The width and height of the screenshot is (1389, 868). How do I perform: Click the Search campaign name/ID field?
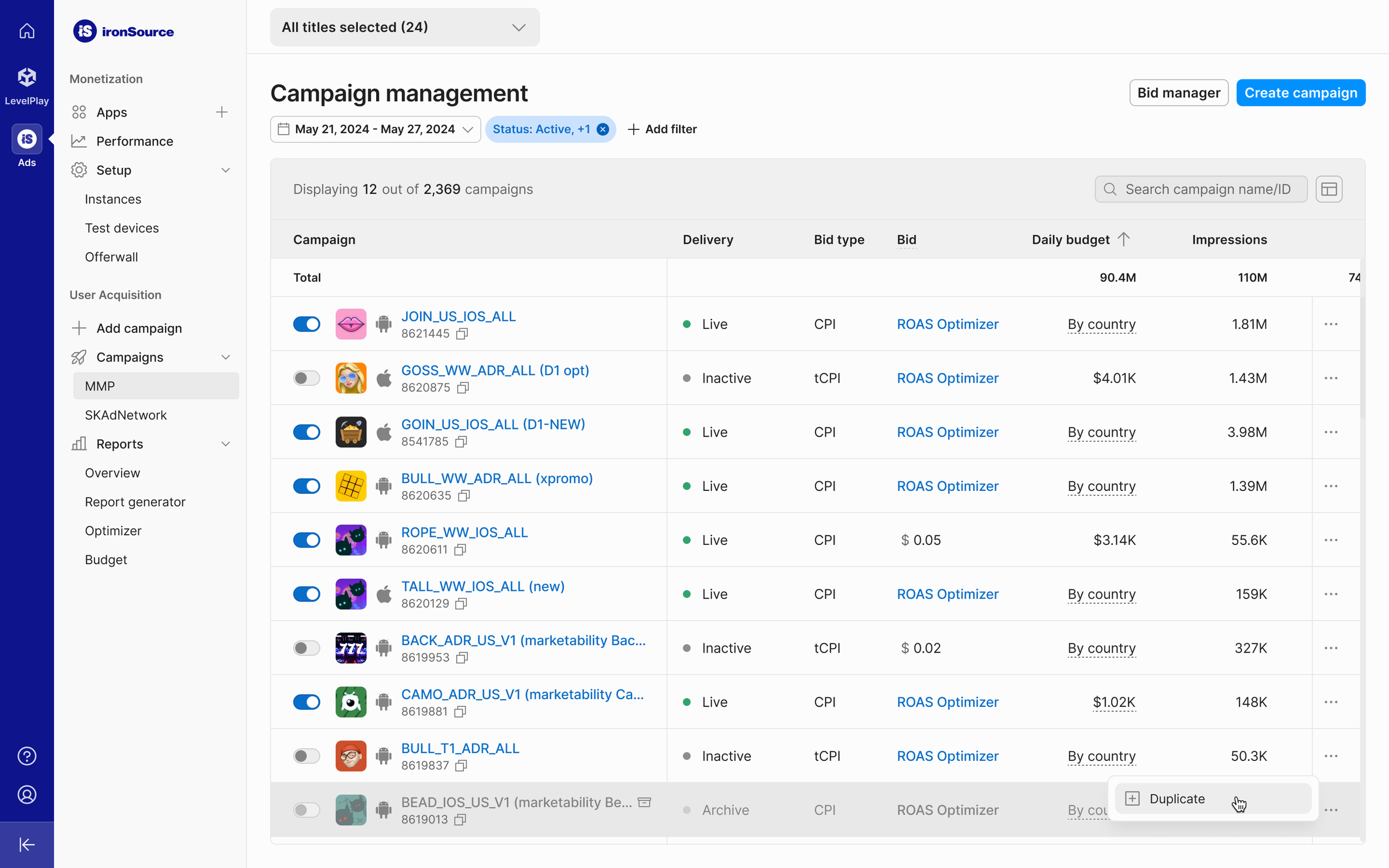point(1207,189)
